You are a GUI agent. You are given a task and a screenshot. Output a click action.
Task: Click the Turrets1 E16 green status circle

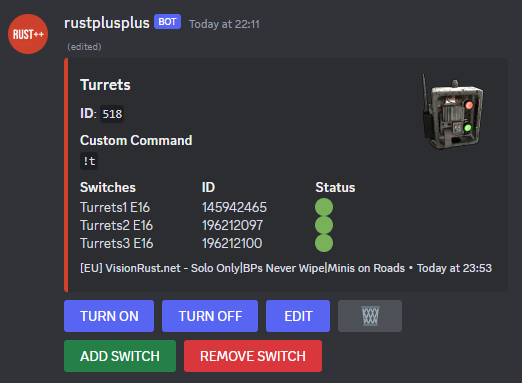click(324, 207)
